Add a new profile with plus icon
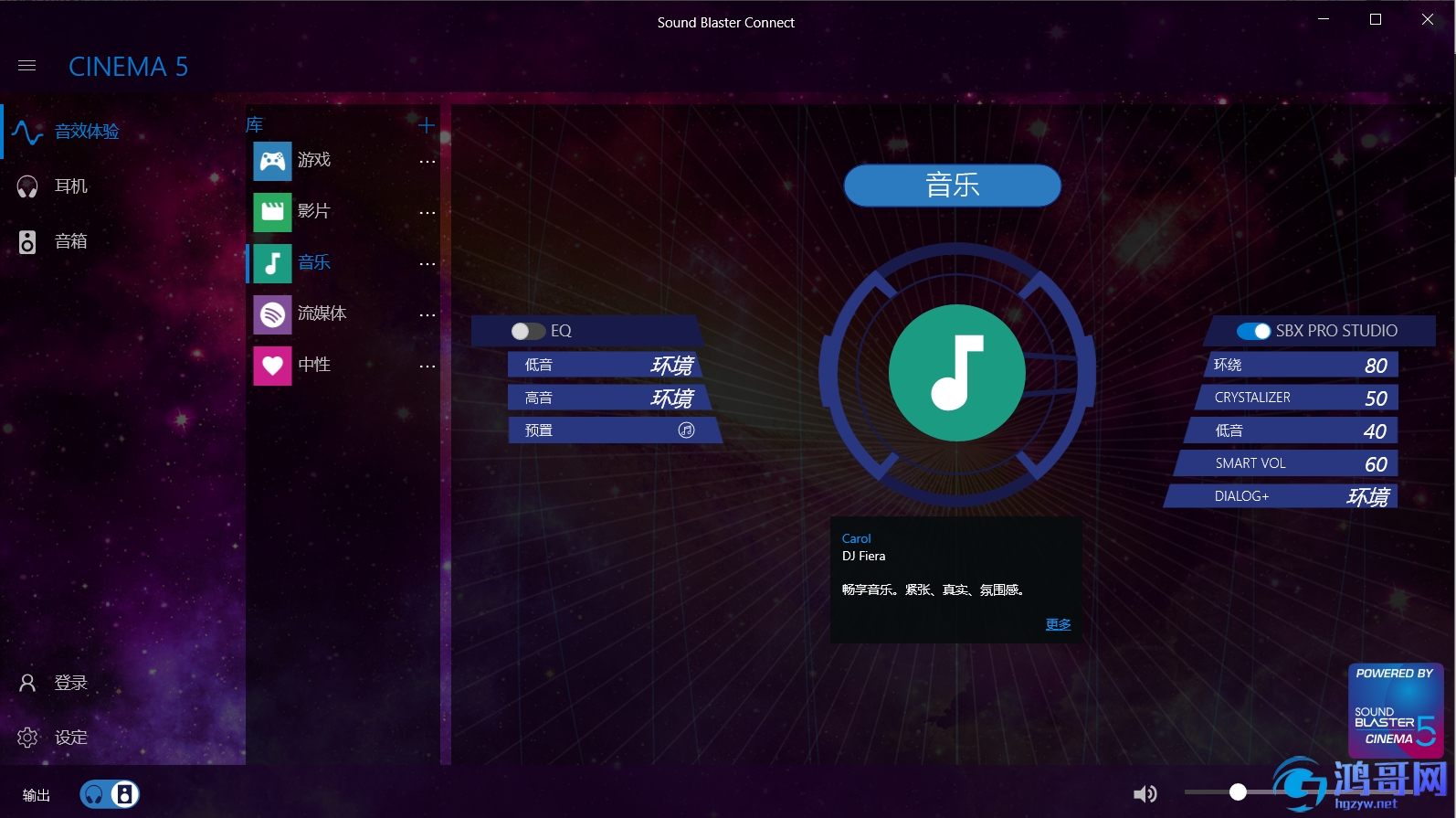Image resolution: width=1456 pixels, height=818 pixels. (426, 125)
